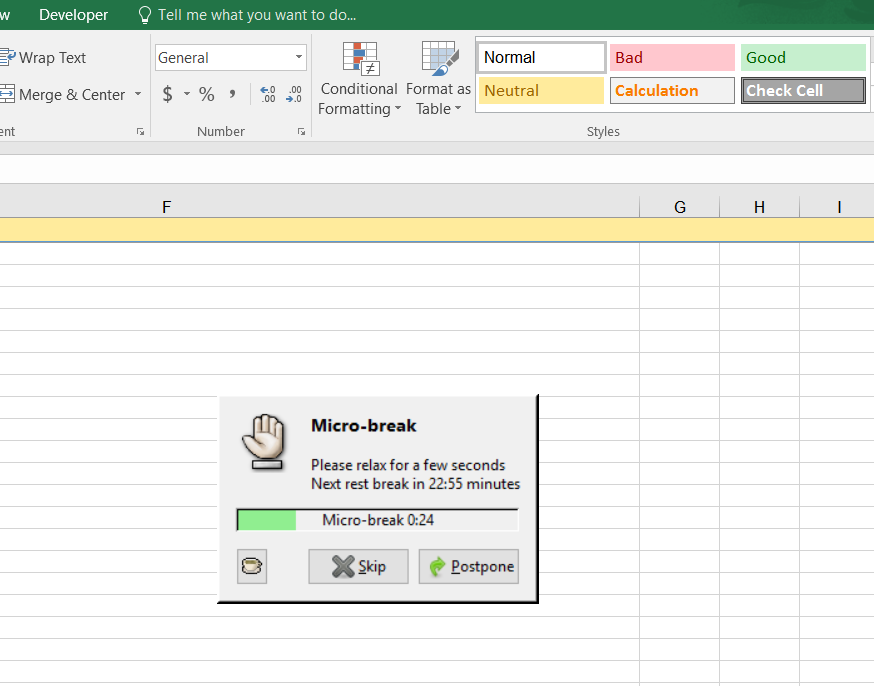The image size is (874, 686).
Task: Click Increase Decimal icon
Action: [x=267, y=94]
